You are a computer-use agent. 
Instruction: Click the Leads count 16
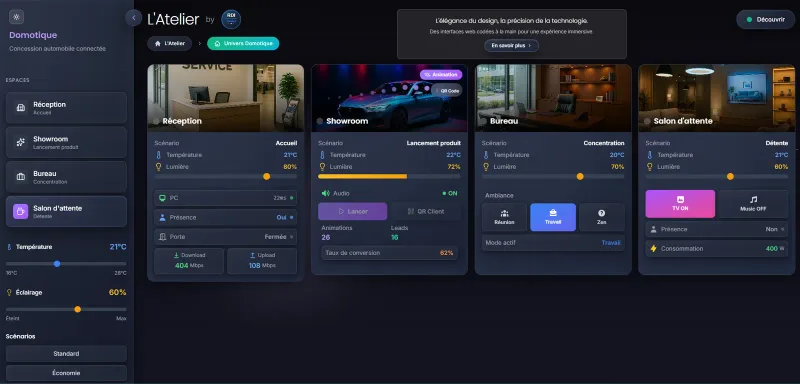click(x=395, y=237)
